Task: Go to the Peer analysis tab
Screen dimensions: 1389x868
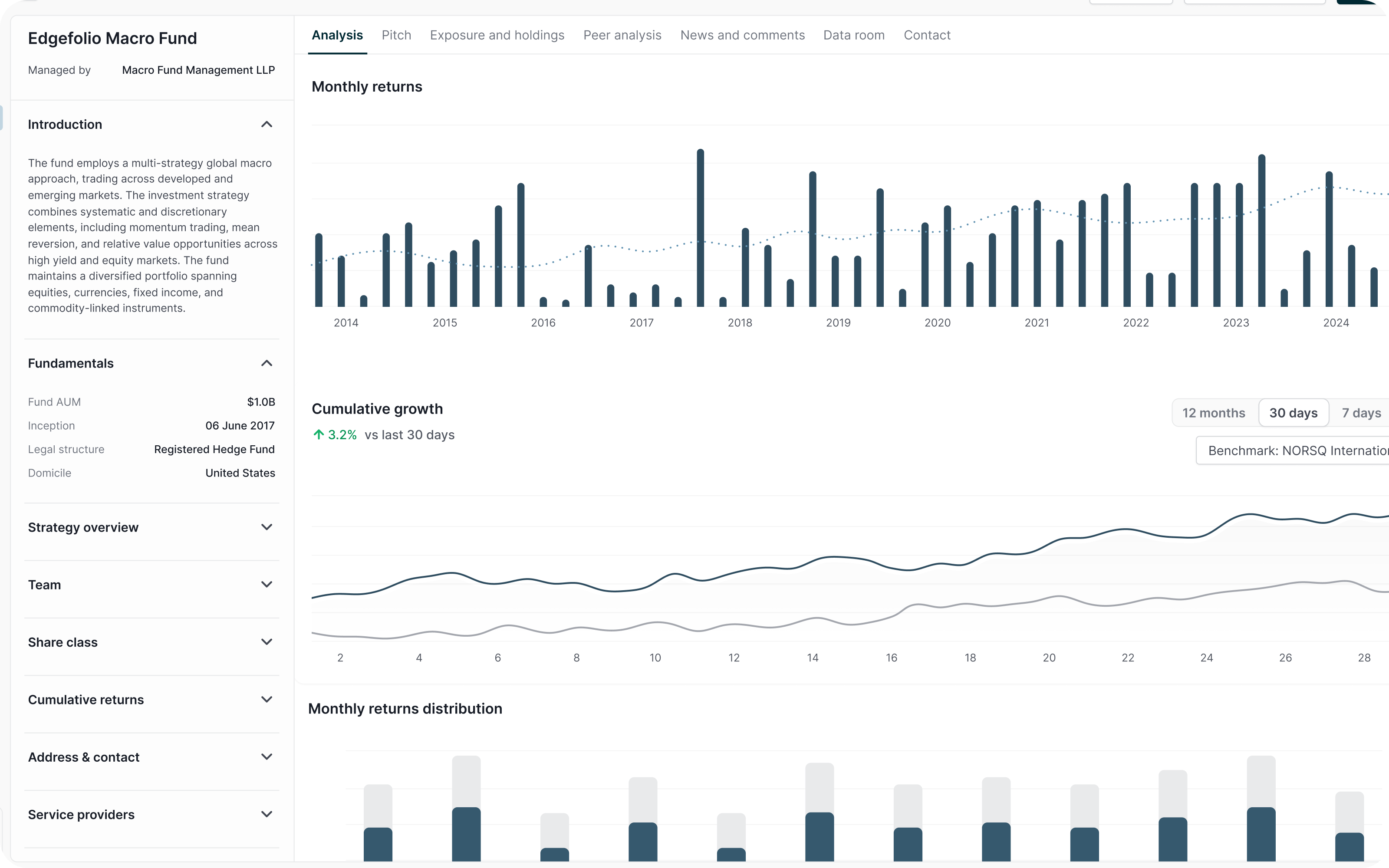Action: (622, 35)
